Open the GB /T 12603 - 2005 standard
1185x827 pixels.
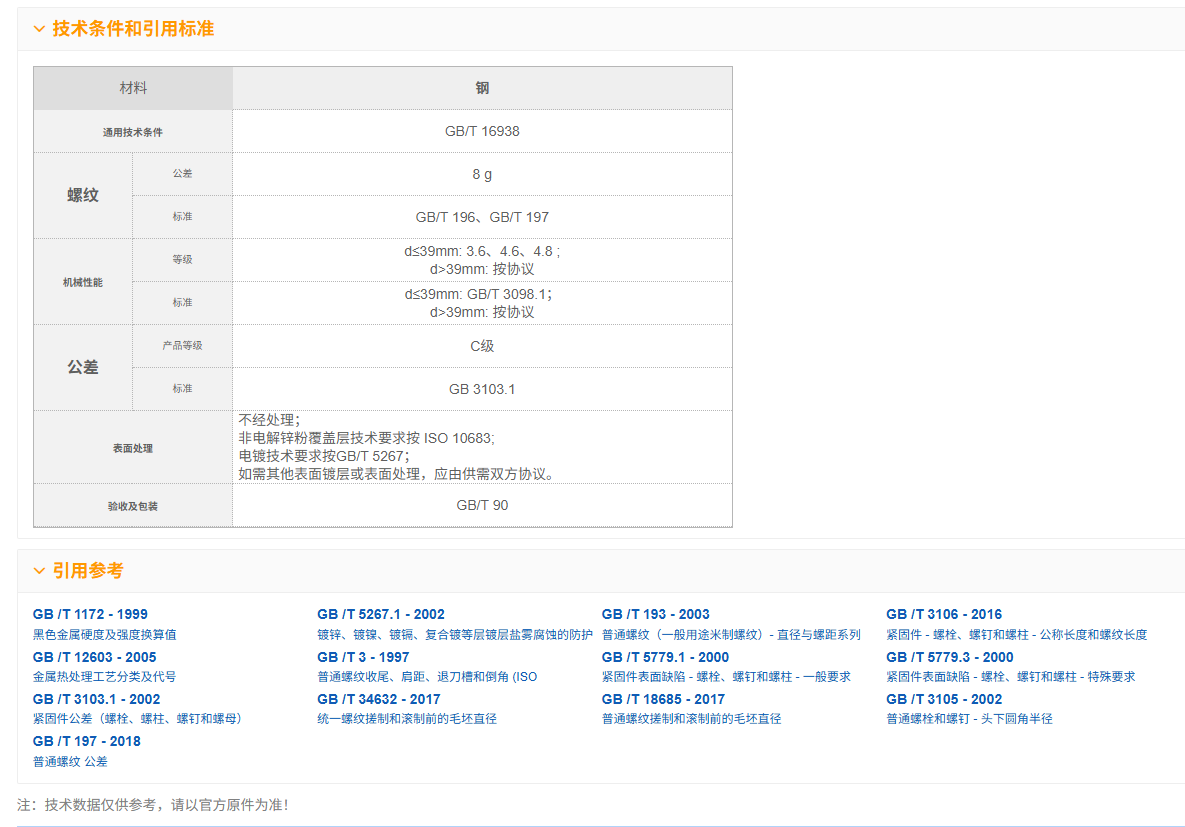[x=94, y=657]
